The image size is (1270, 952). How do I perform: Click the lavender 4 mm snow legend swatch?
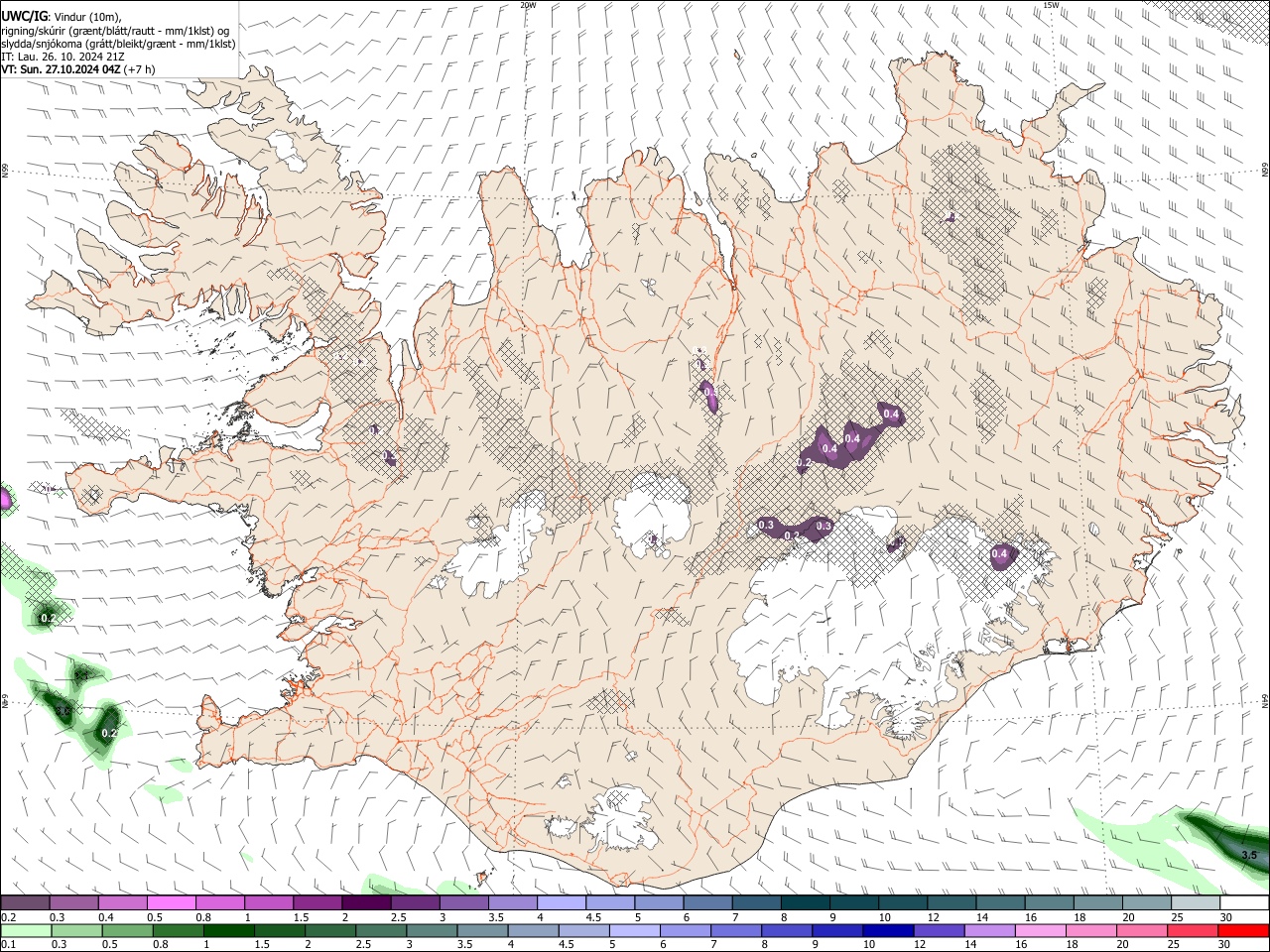pos(562,903)
